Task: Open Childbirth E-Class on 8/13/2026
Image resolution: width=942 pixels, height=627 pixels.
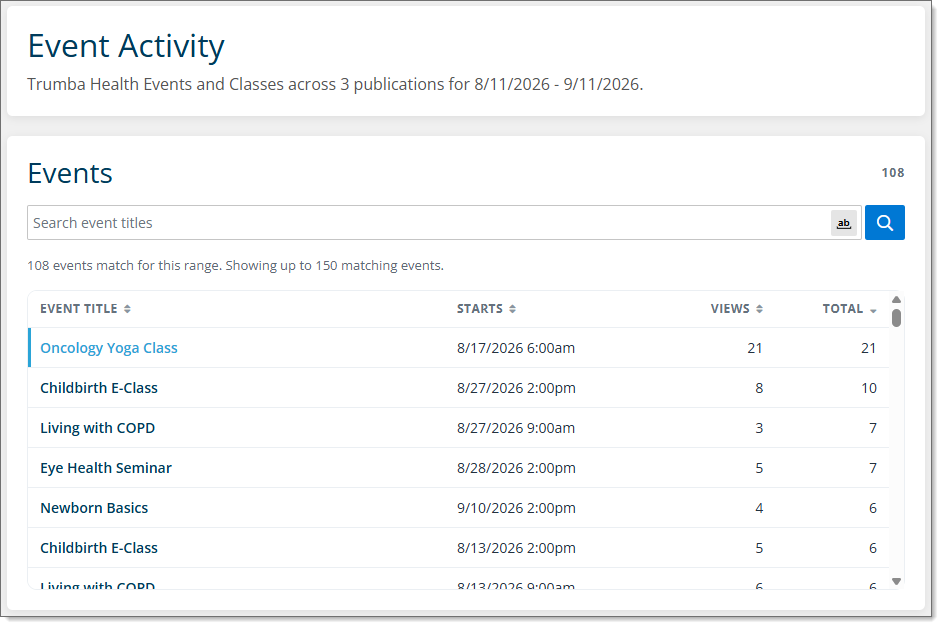Action: coord(99,548)
